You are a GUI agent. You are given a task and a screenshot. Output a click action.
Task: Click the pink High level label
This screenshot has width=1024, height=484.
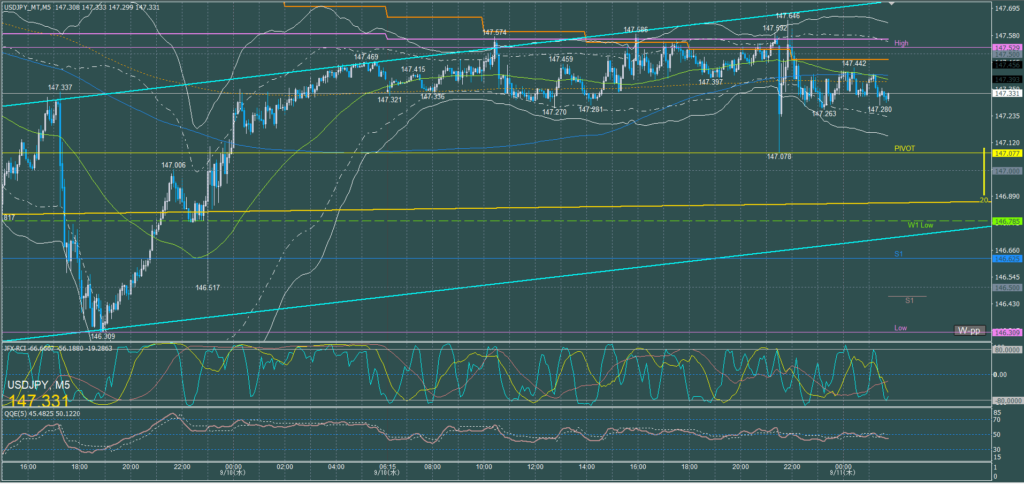tap(901, 43)
